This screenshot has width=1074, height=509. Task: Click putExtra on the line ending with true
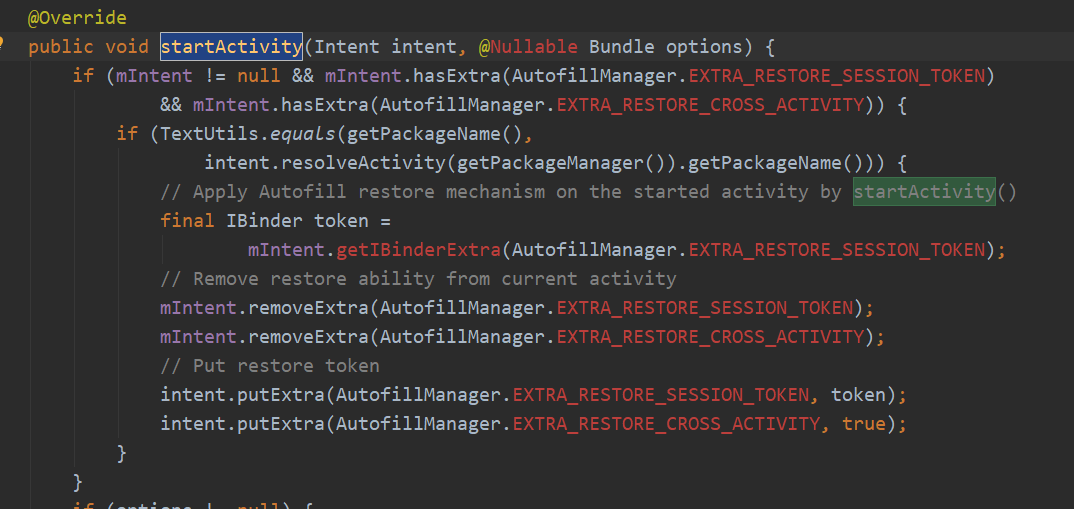pyautogui.click(x=281, y=423)
